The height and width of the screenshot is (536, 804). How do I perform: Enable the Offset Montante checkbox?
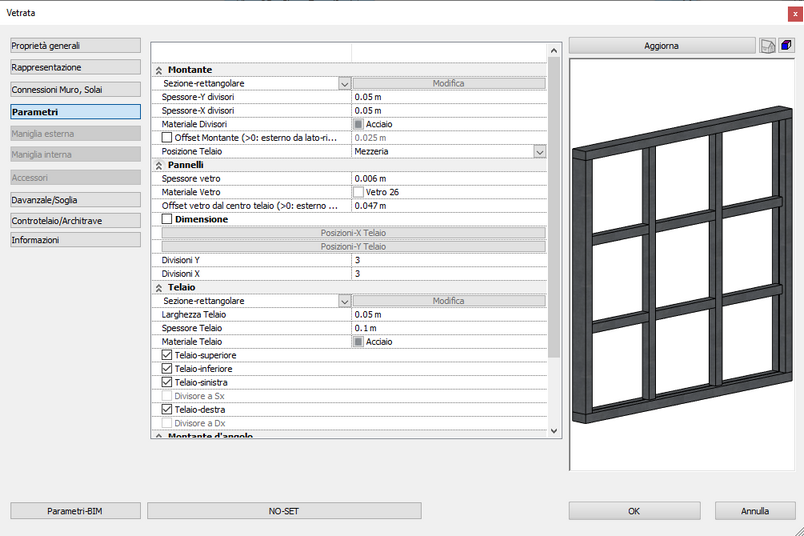click(x=167, y=137)
